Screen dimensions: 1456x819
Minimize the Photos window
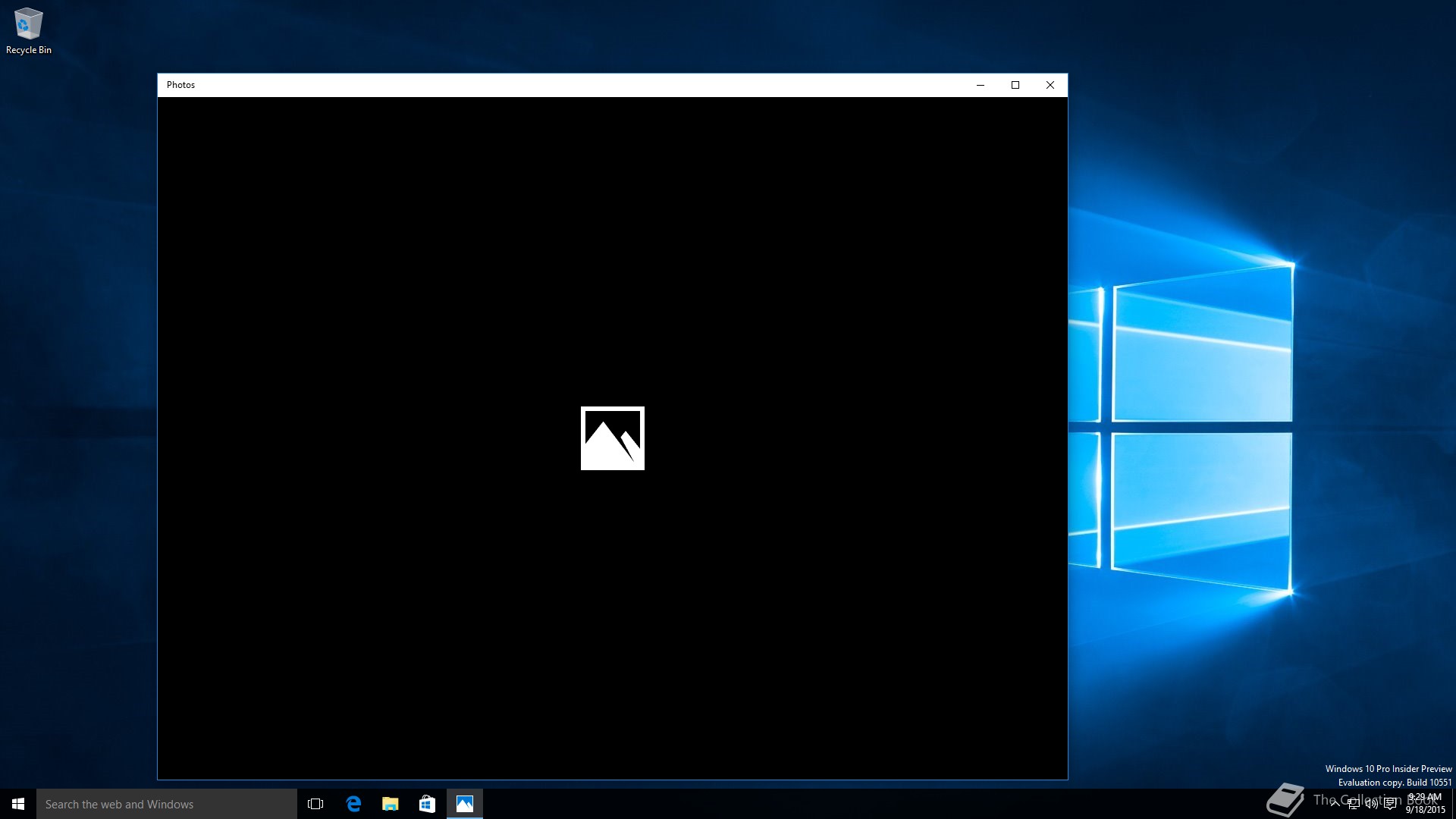(x=981, y=85)
